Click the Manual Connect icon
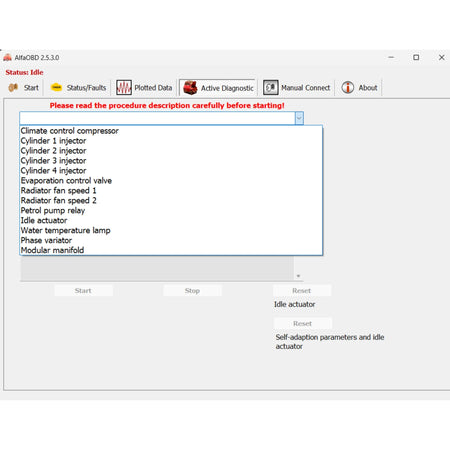 point(271,88)
